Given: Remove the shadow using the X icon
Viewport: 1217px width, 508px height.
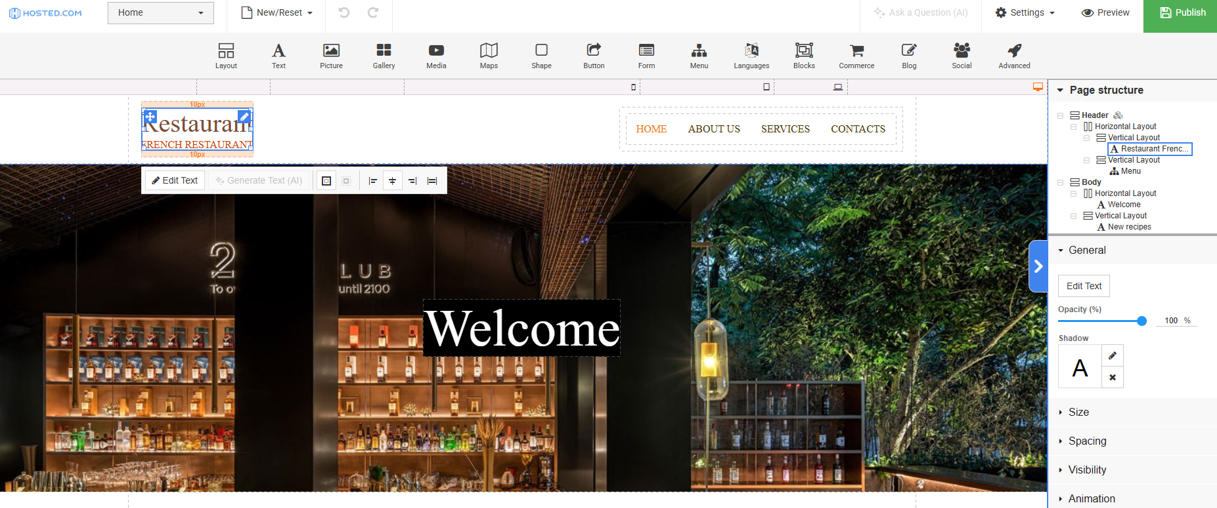Looking at the screenshot, I should pos(1112,378).
